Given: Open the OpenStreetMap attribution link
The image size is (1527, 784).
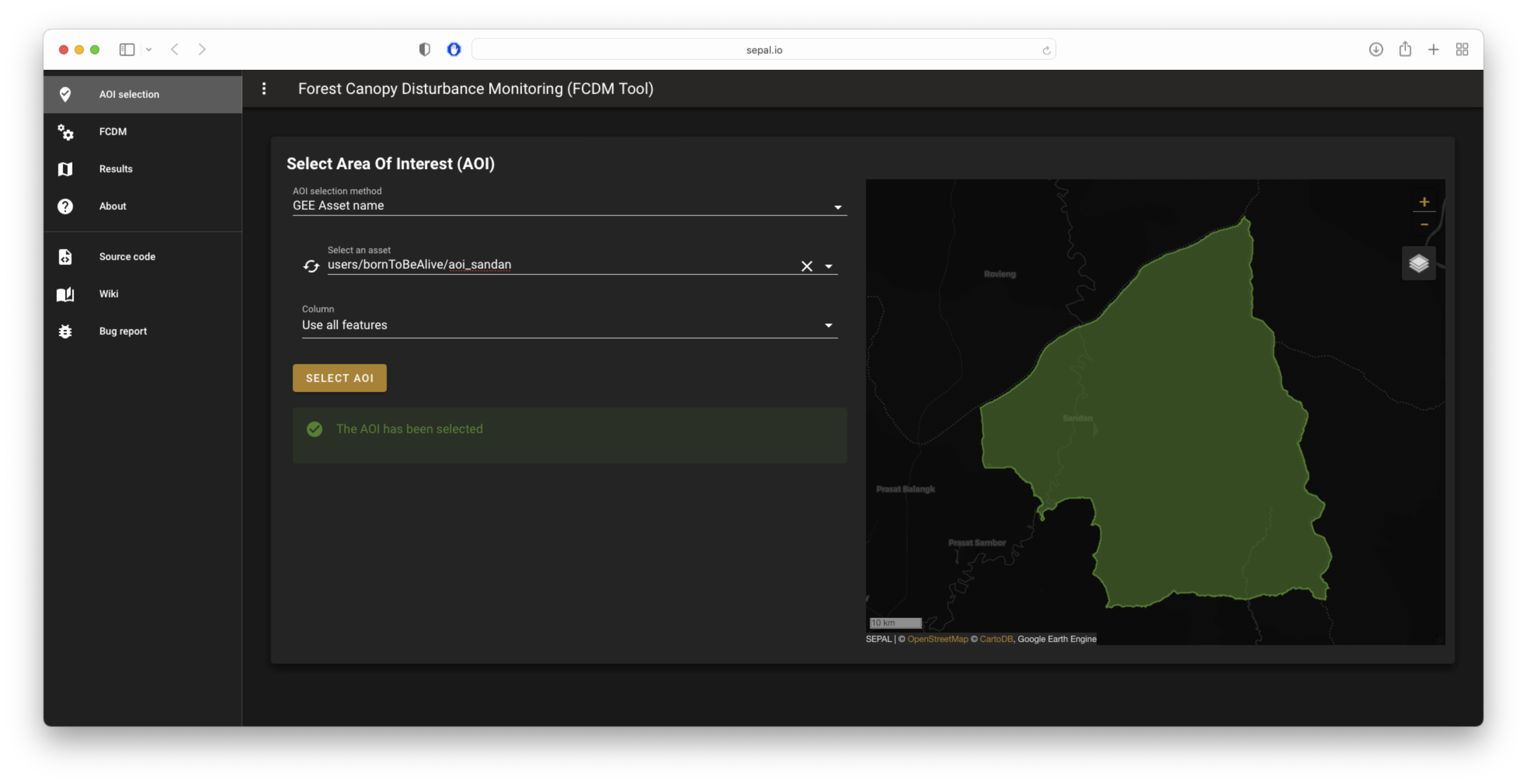Looking at the screenshot, I should tap(937, 639).
